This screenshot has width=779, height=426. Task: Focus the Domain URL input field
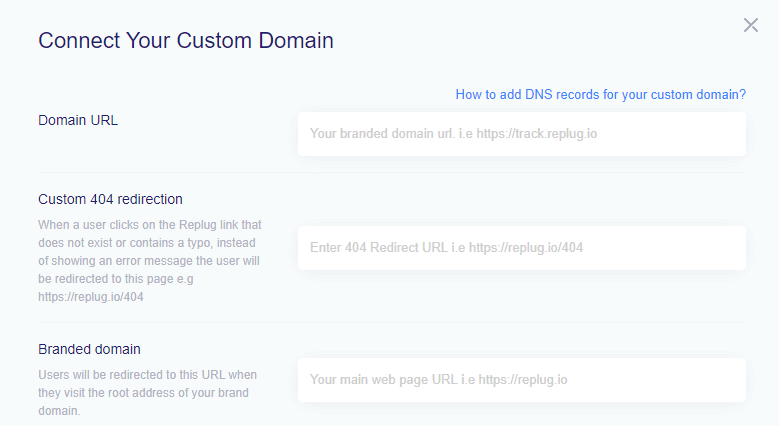522,134
